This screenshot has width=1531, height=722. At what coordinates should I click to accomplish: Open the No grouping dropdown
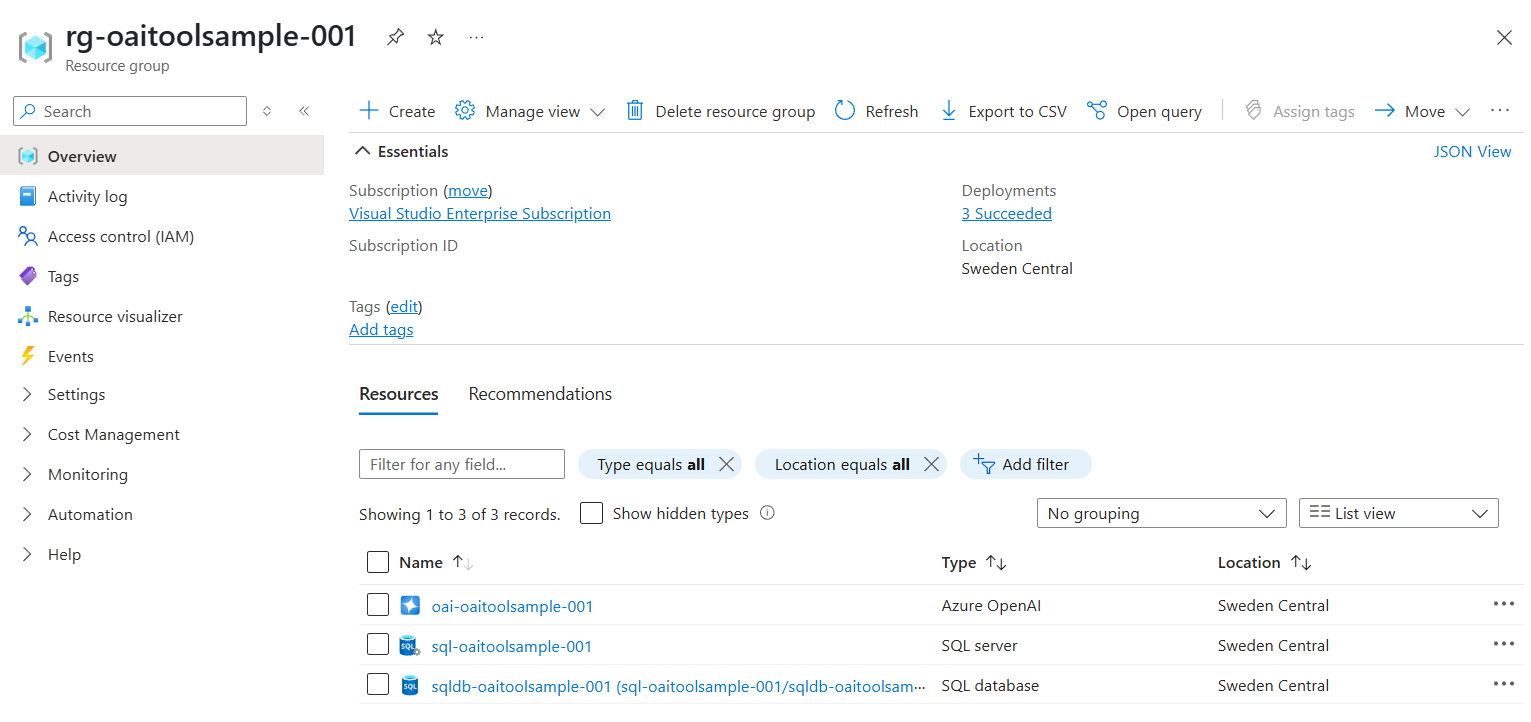tap(1160, 513)
